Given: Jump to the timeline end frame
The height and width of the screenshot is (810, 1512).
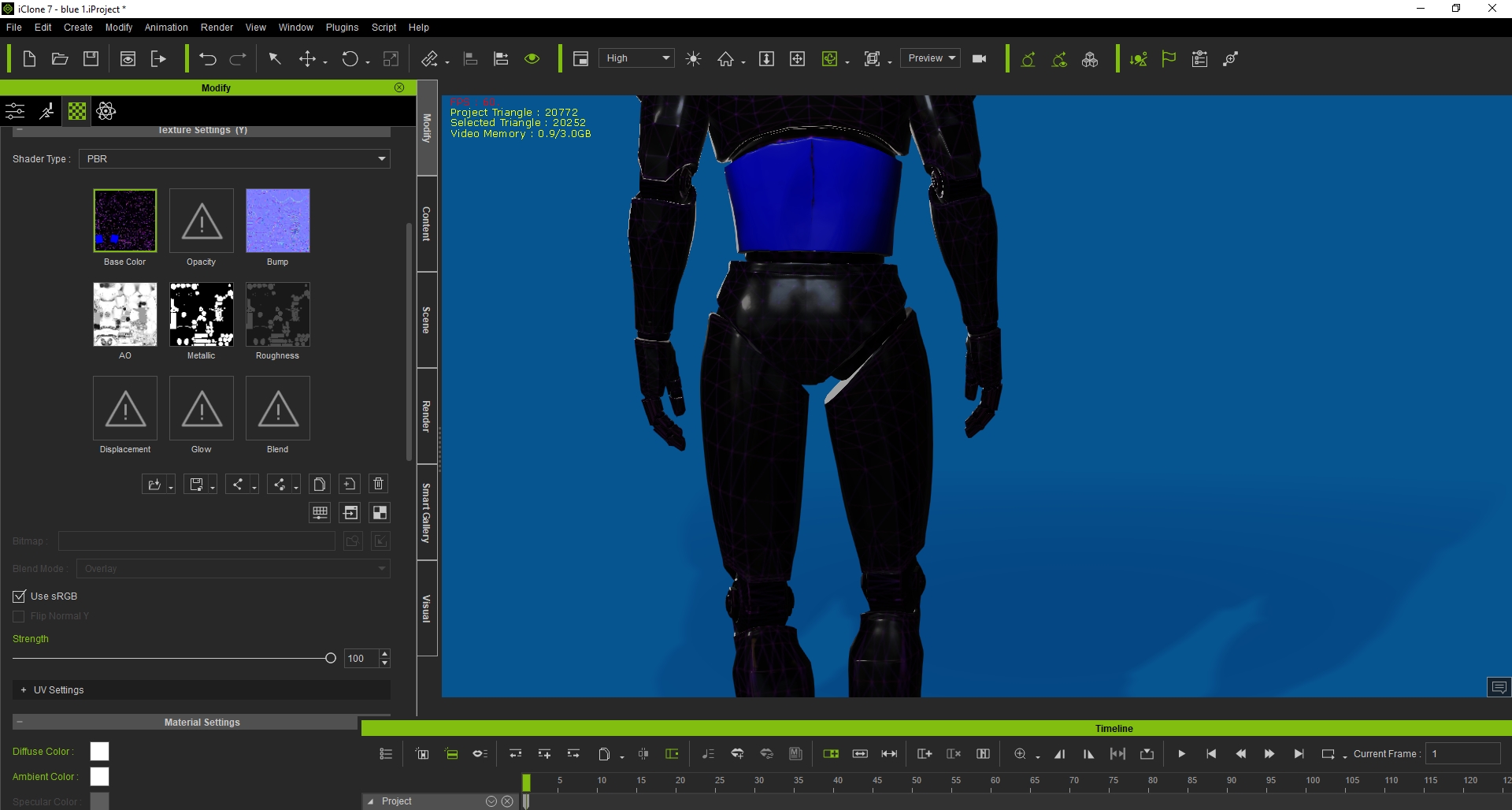Looking at the screenshot, I should click(1299, 754).
